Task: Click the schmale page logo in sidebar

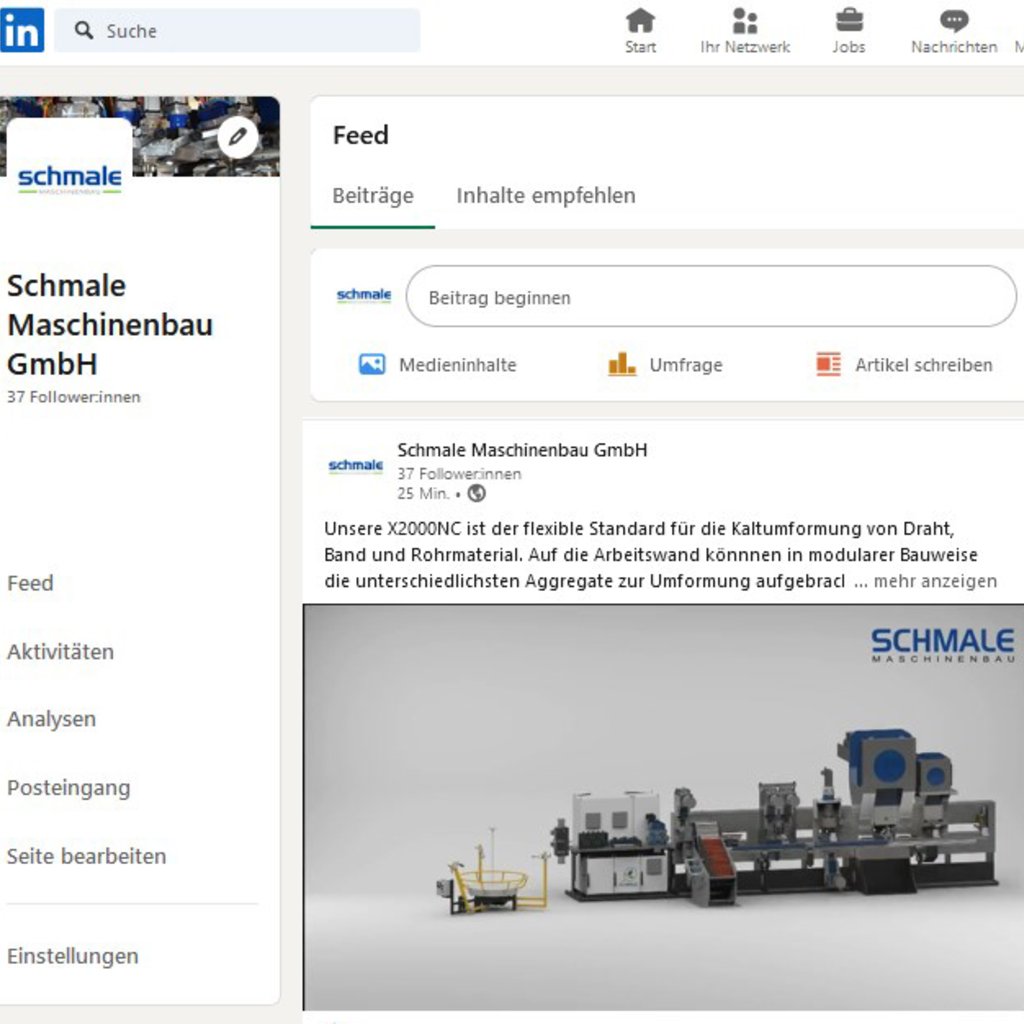Action: click(70, 178)
